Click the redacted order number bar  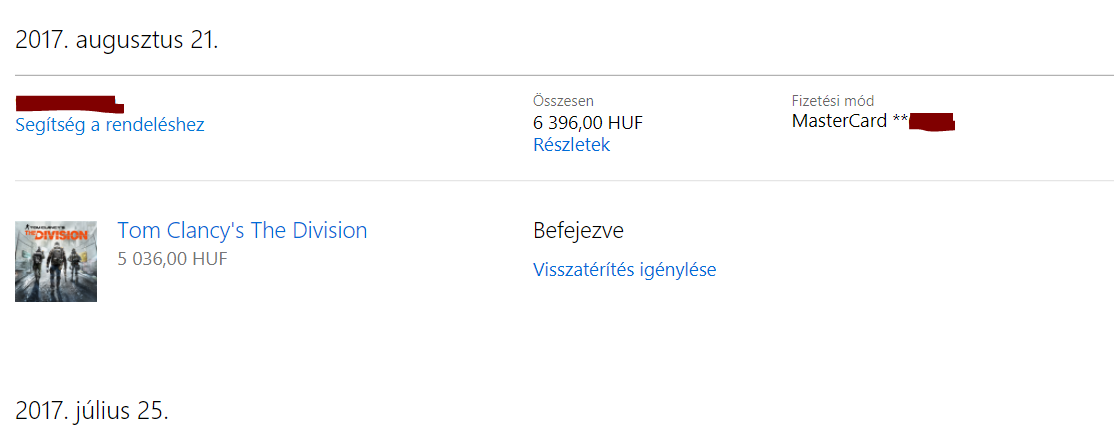coord(68,103)
